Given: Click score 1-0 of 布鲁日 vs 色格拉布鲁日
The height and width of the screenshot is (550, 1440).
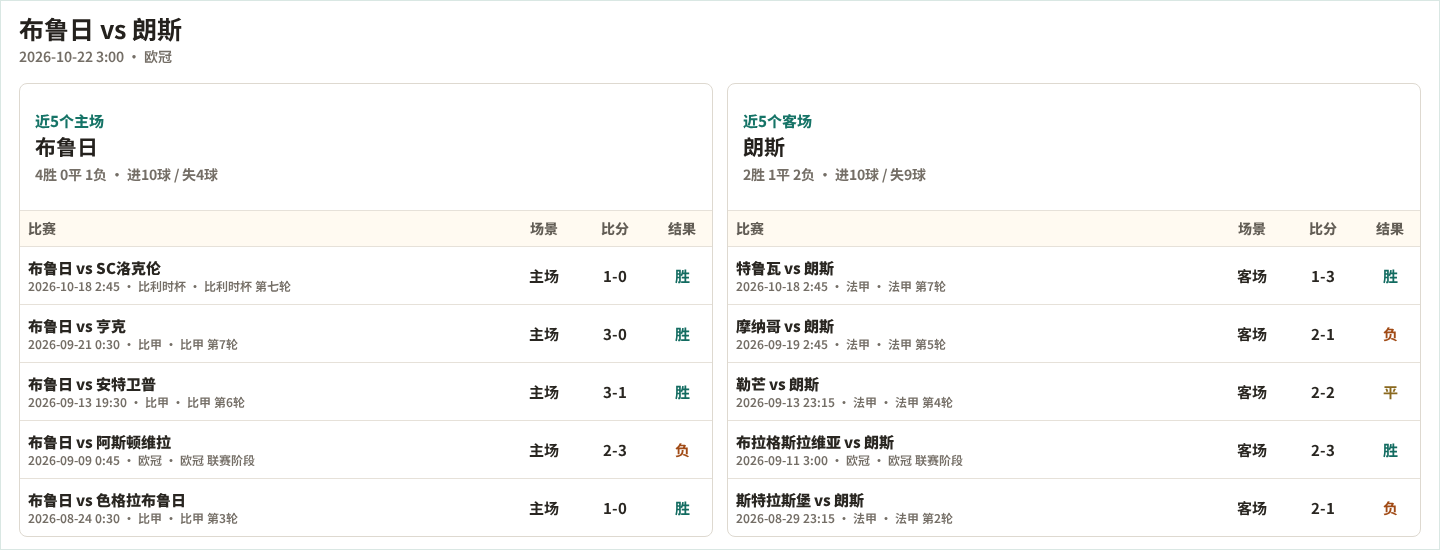Looking at the screenshot, I should pyautogui.click(x=615, y=508).
